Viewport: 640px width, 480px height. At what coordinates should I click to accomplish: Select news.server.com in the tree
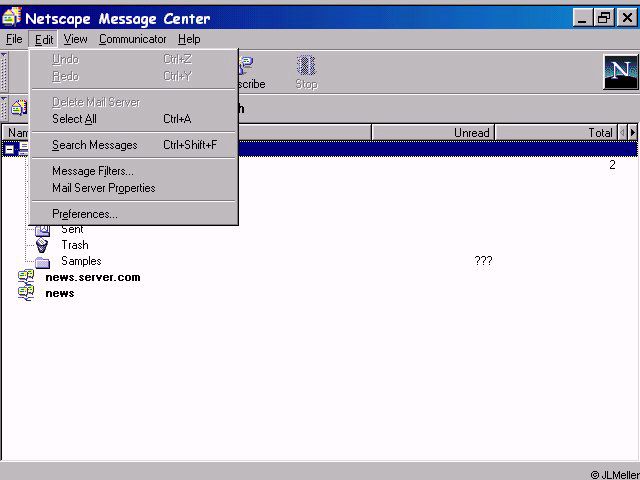click(93, 277)
